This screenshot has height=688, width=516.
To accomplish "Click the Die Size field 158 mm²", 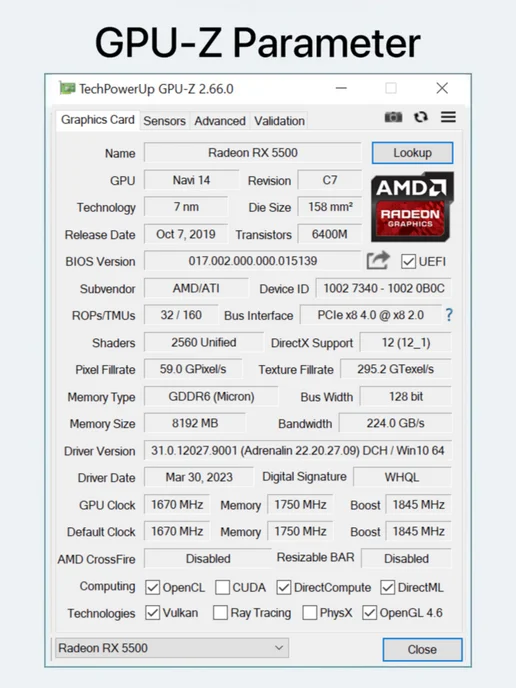I will [x=330, y=207].
